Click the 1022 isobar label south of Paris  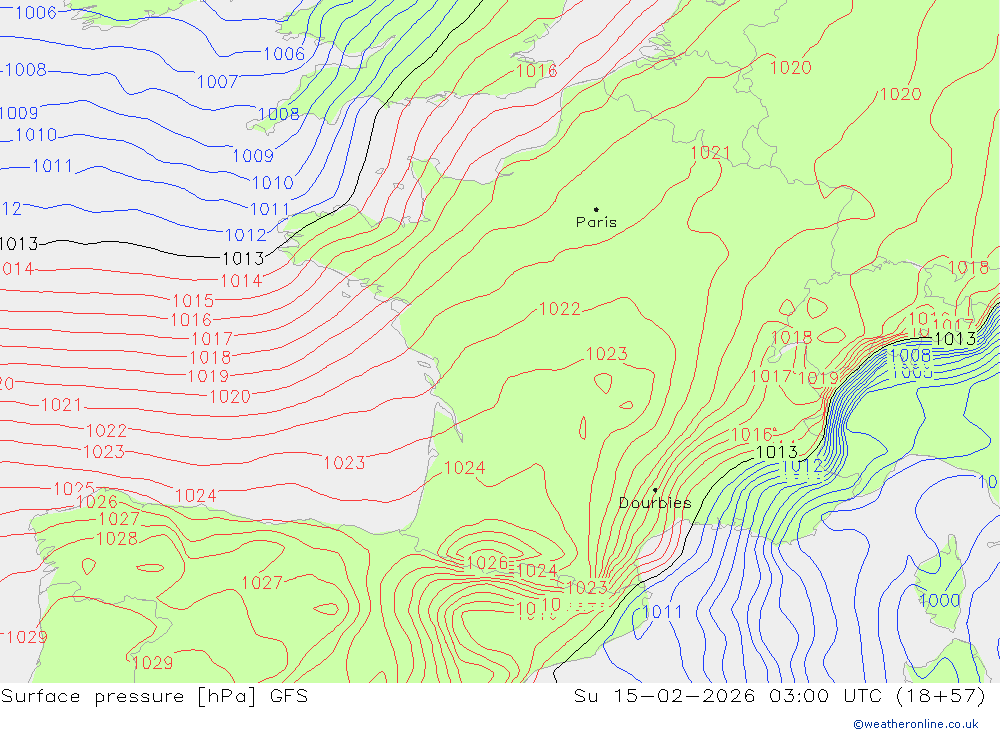click(x=560, y=309)
